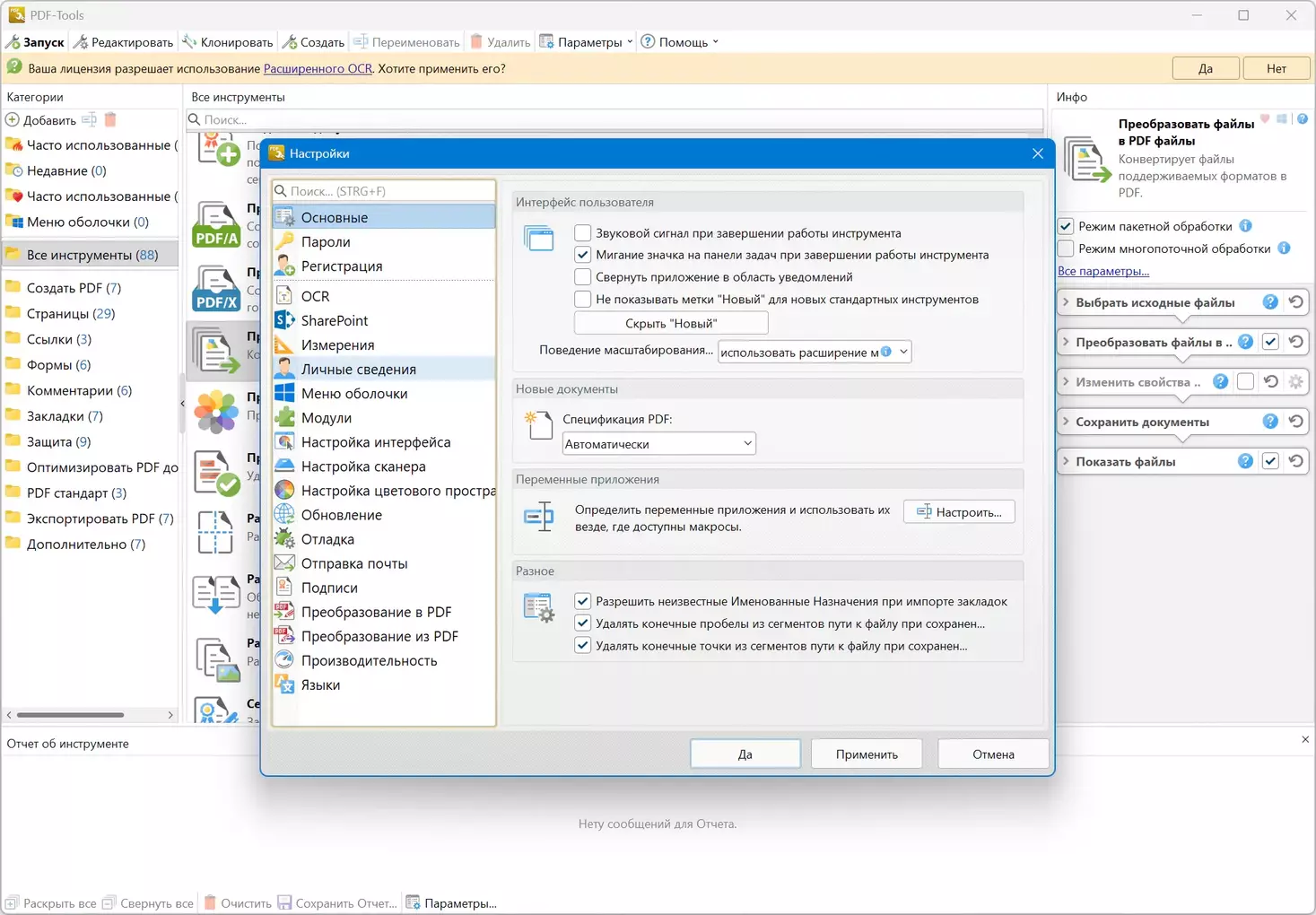Open Настройка сканера settings
The width and height of the screenshot is (1316, 915).
point(362,466)
